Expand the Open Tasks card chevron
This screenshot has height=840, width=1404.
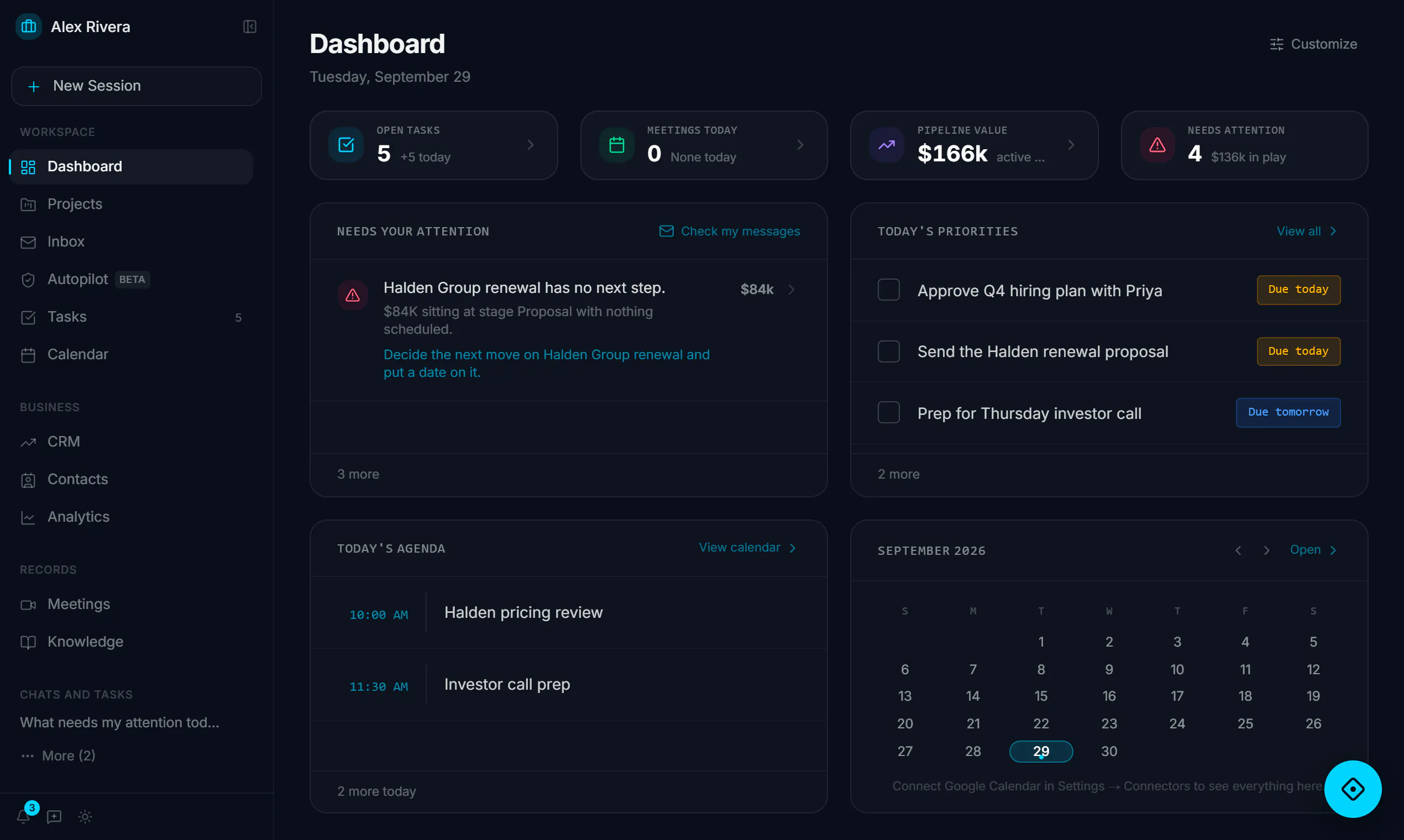coord(531,145)
